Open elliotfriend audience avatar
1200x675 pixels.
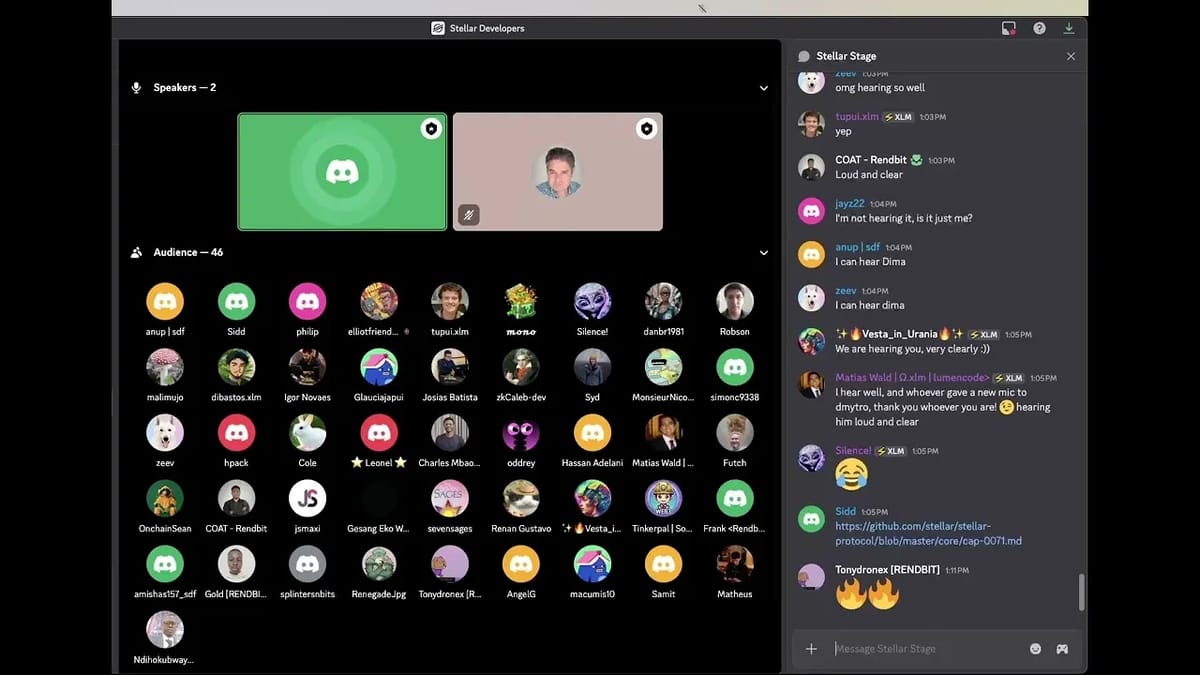coord(379,302)
